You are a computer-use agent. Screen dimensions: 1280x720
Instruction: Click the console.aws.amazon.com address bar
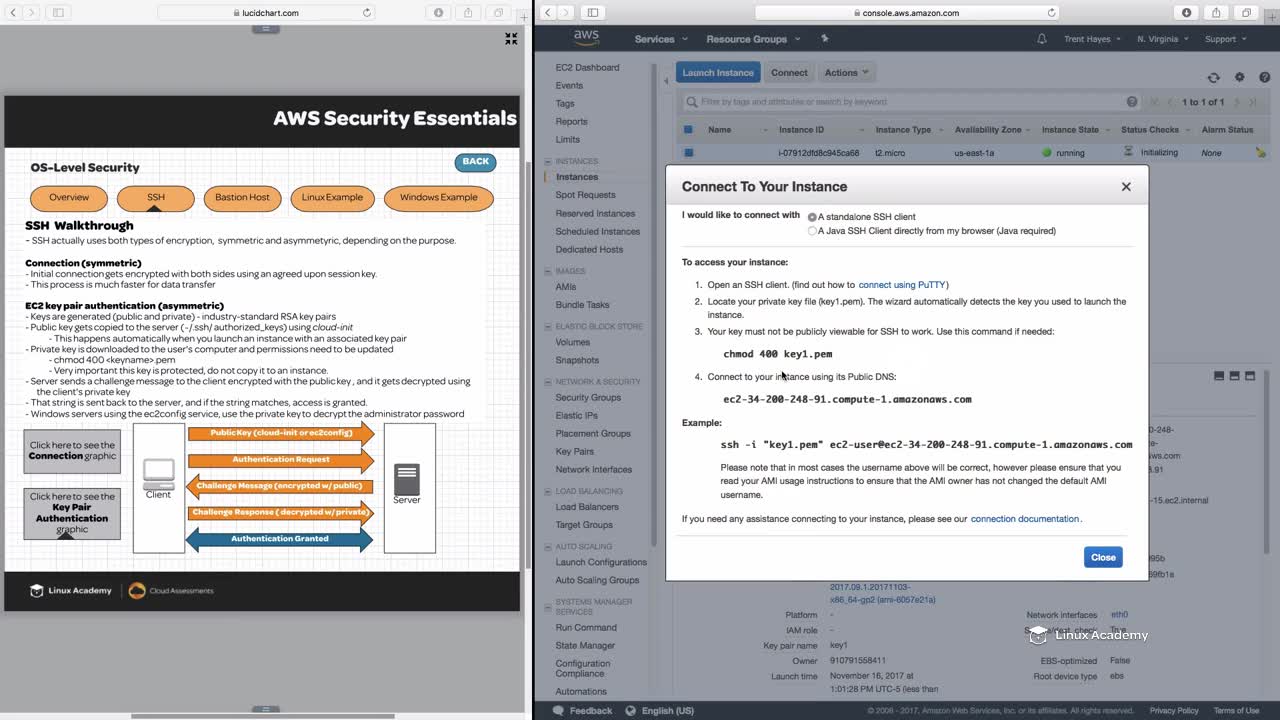coord(906,13)
